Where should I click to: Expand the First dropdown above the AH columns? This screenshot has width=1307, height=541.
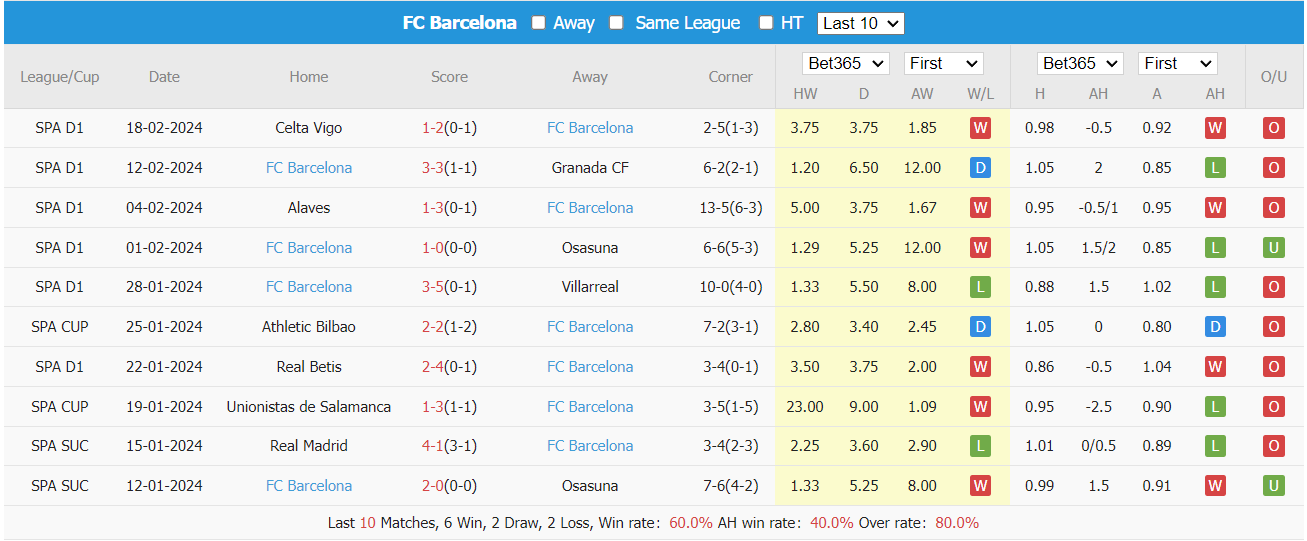tap(1178, 63)
